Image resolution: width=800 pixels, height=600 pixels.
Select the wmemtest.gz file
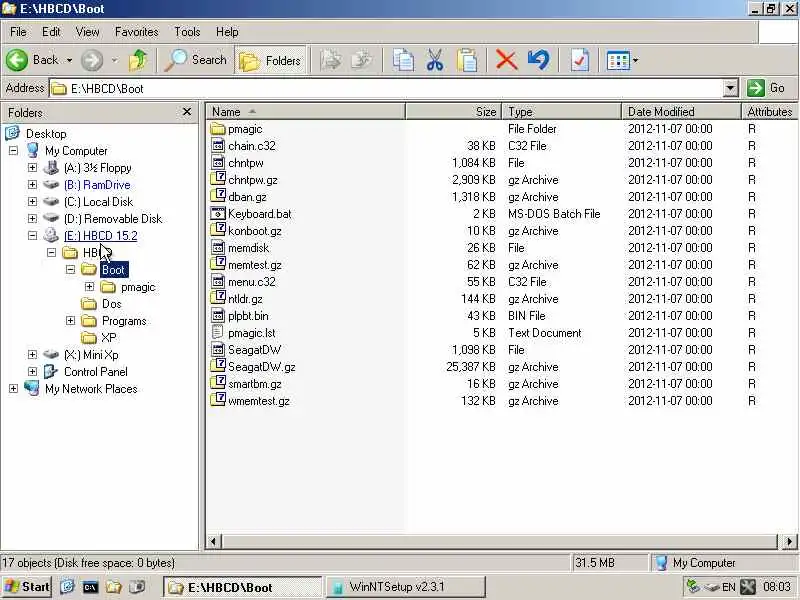click(x=259, y=401)
